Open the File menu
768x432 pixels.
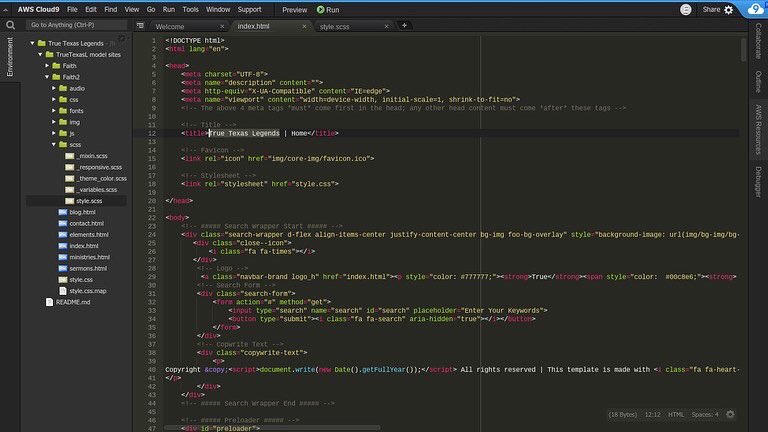click(x=72, y=9)
